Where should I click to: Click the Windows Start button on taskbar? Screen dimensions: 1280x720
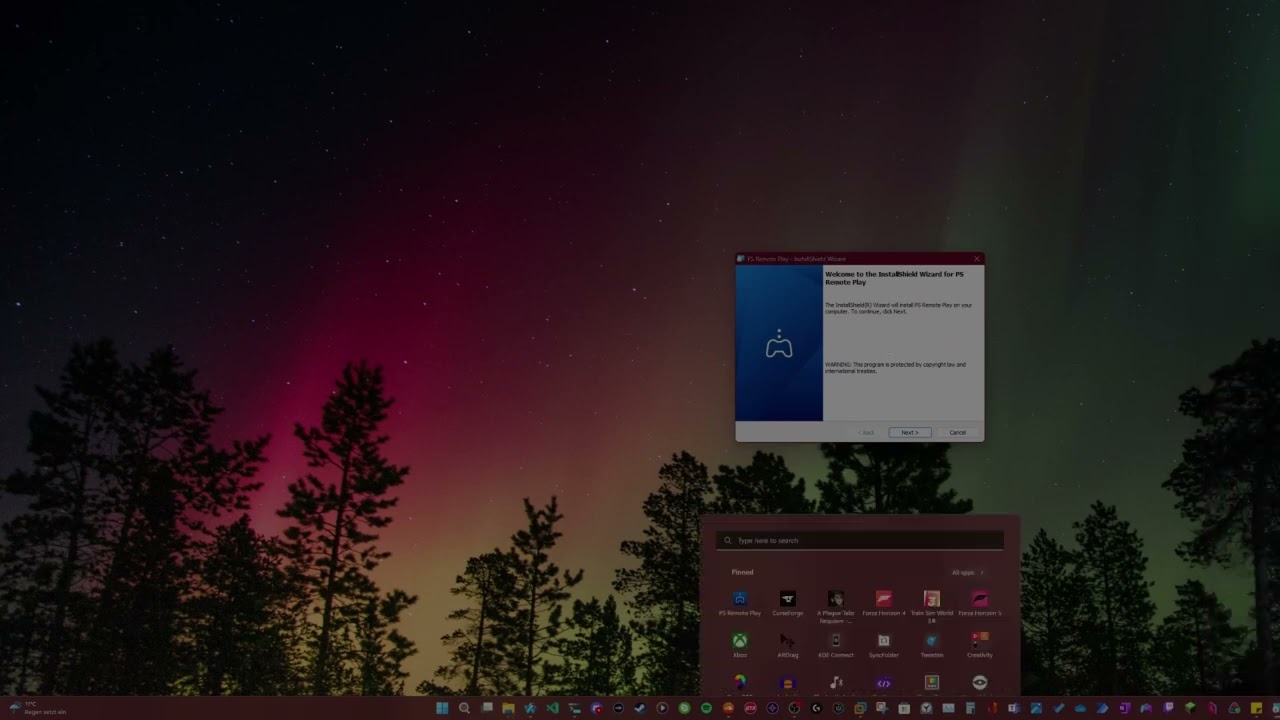click(x=443, y=708)
